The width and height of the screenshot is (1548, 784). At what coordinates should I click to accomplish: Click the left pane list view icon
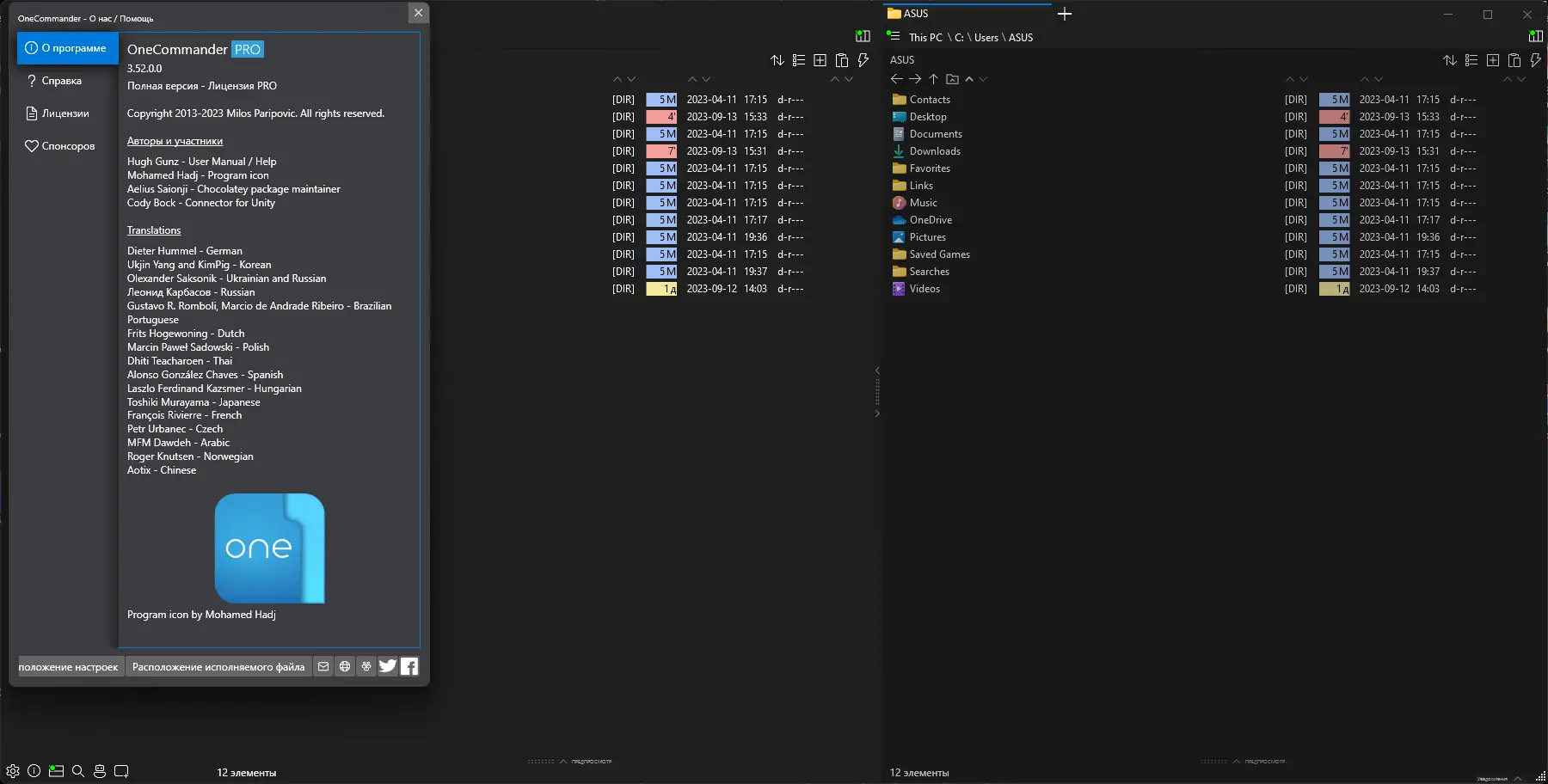[799, 60]
